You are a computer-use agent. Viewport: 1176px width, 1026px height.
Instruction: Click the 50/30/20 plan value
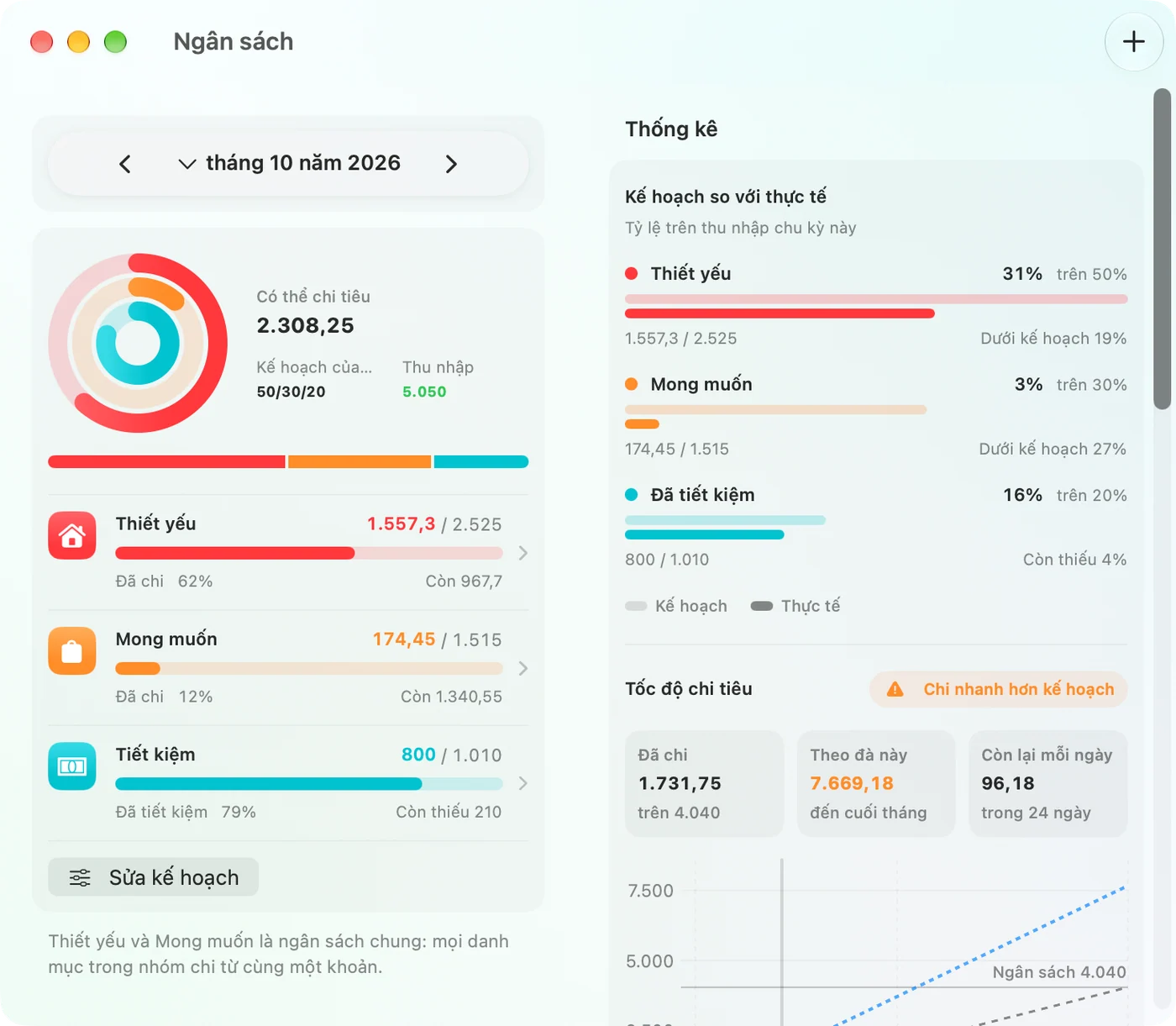pyautogui.click(x=291, y=392)
